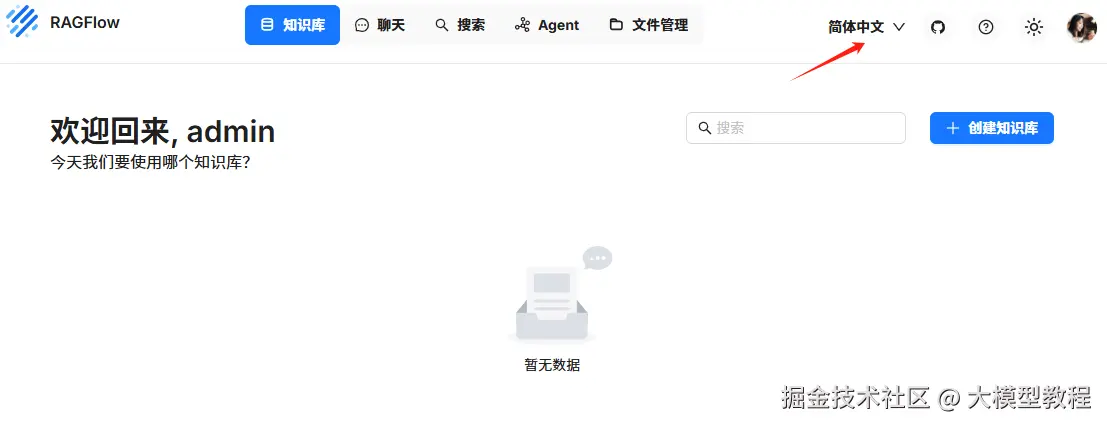Image resolution: width=1107 pixels, height=427 pixels.
Task: Click the RAGFlow logo icon
Action: coord(22,22)
